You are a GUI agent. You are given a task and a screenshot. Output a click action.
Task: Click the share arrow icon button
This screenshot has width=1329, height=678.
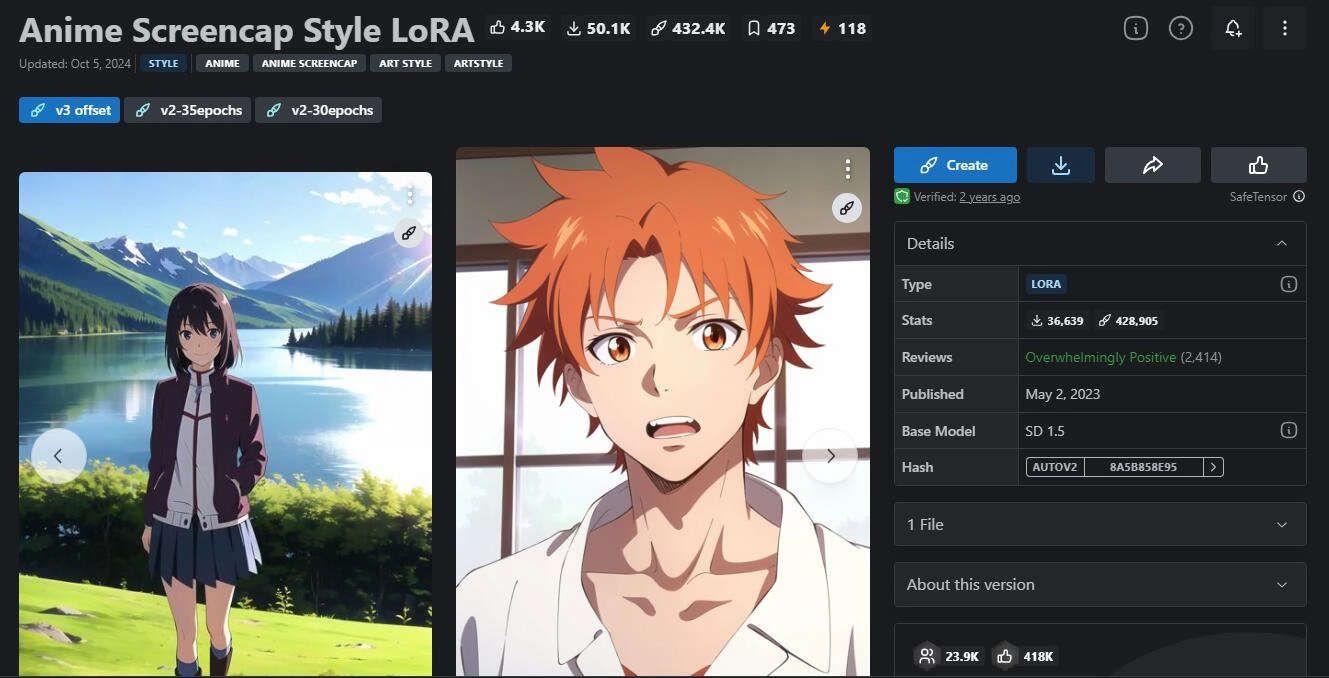click(x=1152, y=165)
